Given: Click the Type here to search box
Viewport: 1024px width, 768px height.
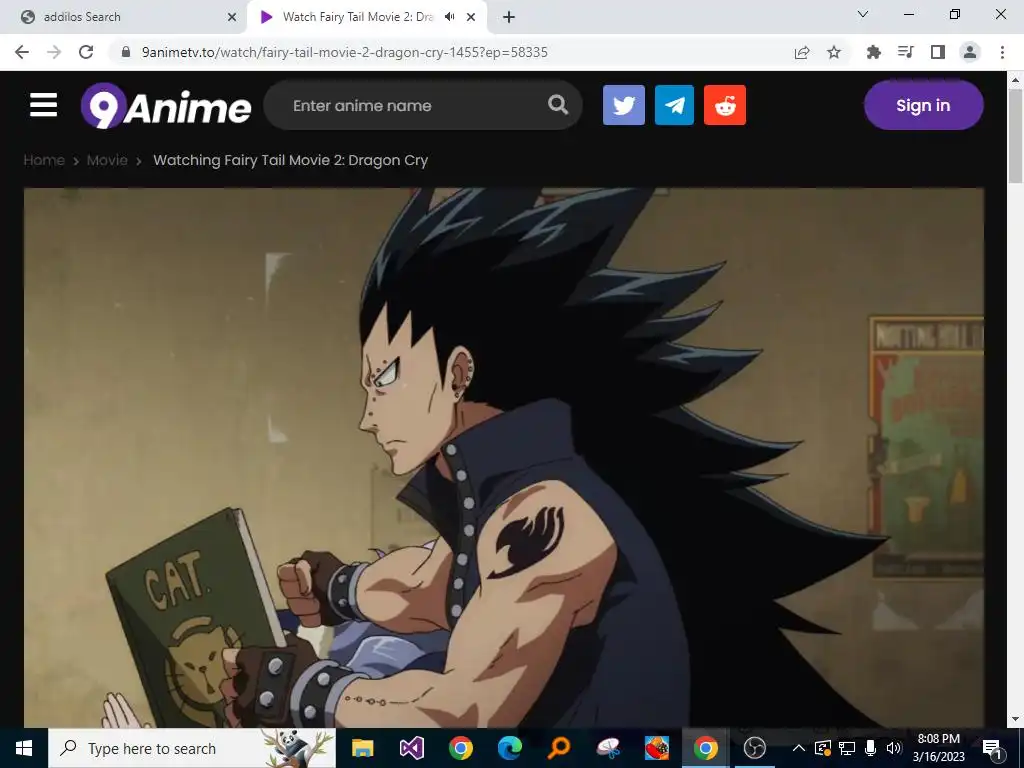Looking at the screenshot, I should point(192,748).
